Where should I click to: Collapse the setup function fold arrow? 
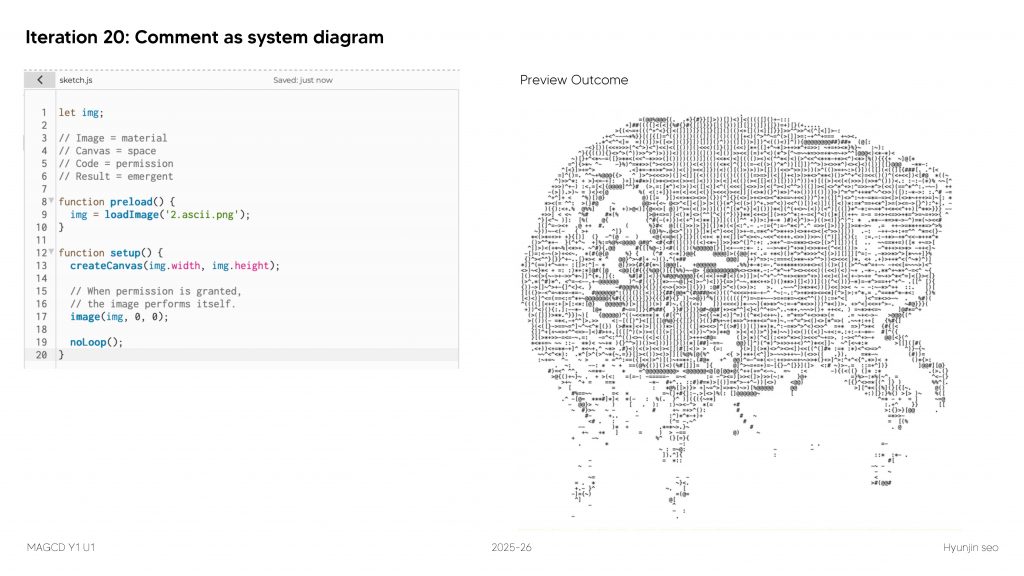[51, 253]
